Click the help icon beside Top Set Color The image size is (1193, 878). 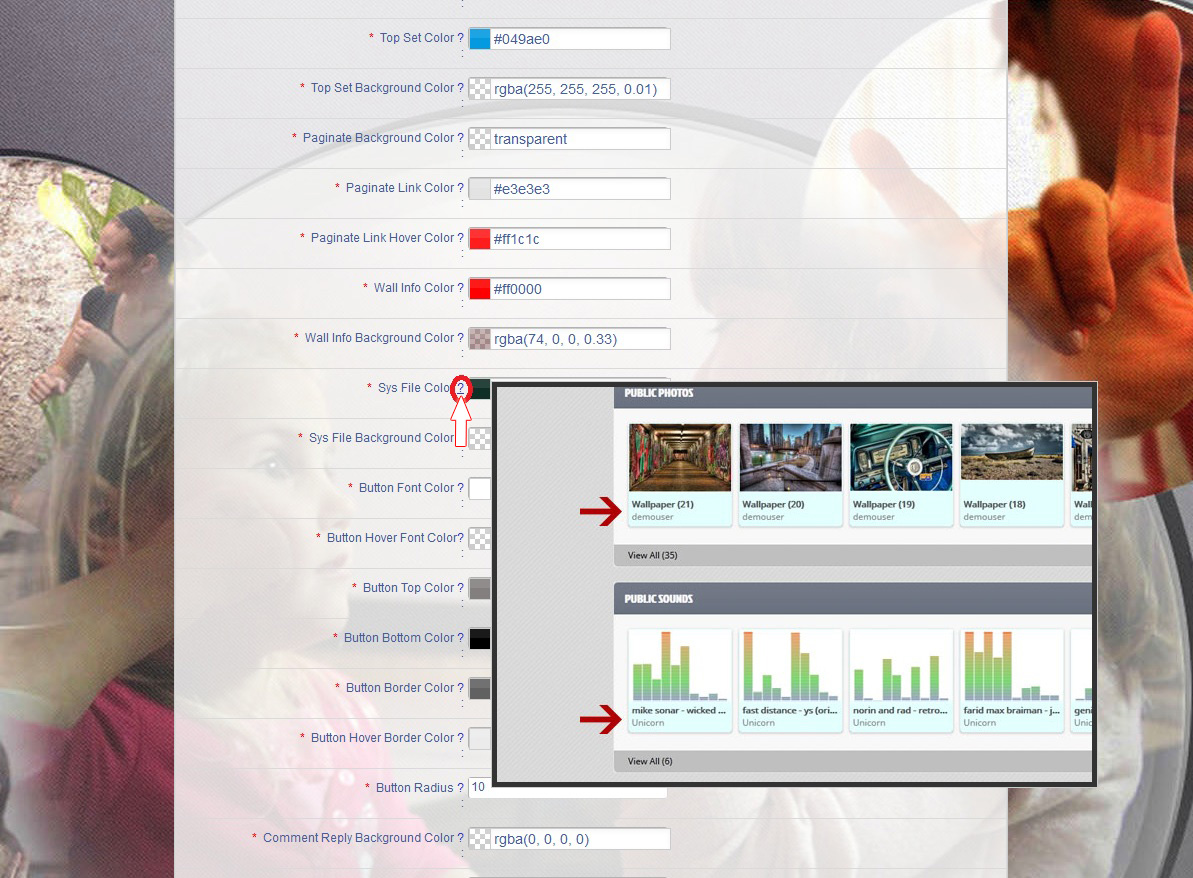(x=460, y=38)
